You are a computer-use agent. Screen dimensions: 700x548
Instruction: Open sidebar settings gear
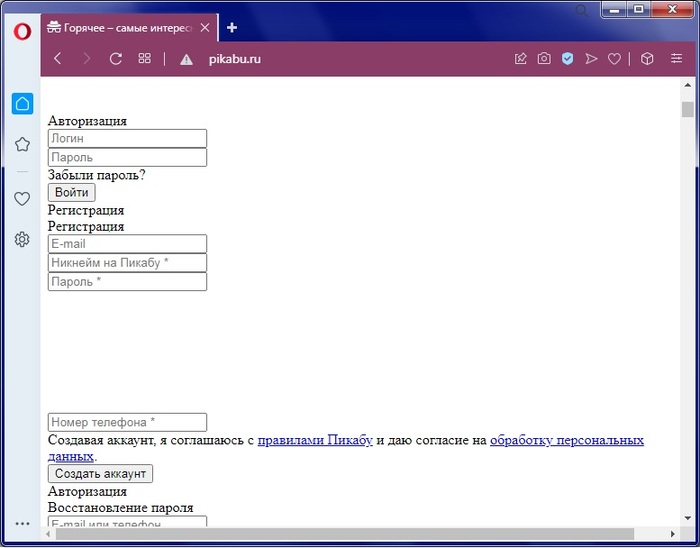pos(22,240)
